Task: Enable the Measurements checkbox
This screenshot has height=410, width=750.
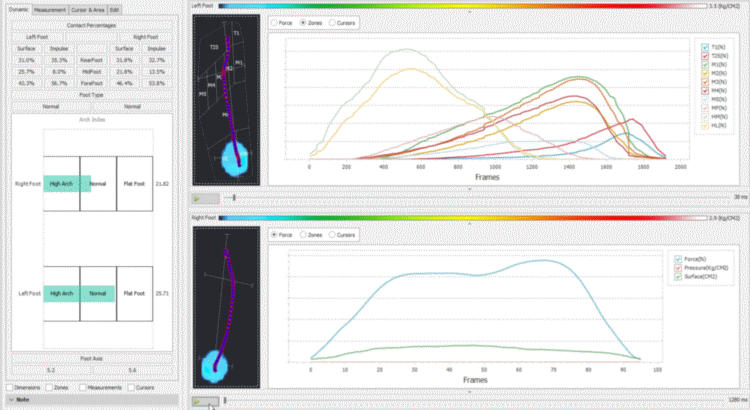Action: click(x=83, y=388)
